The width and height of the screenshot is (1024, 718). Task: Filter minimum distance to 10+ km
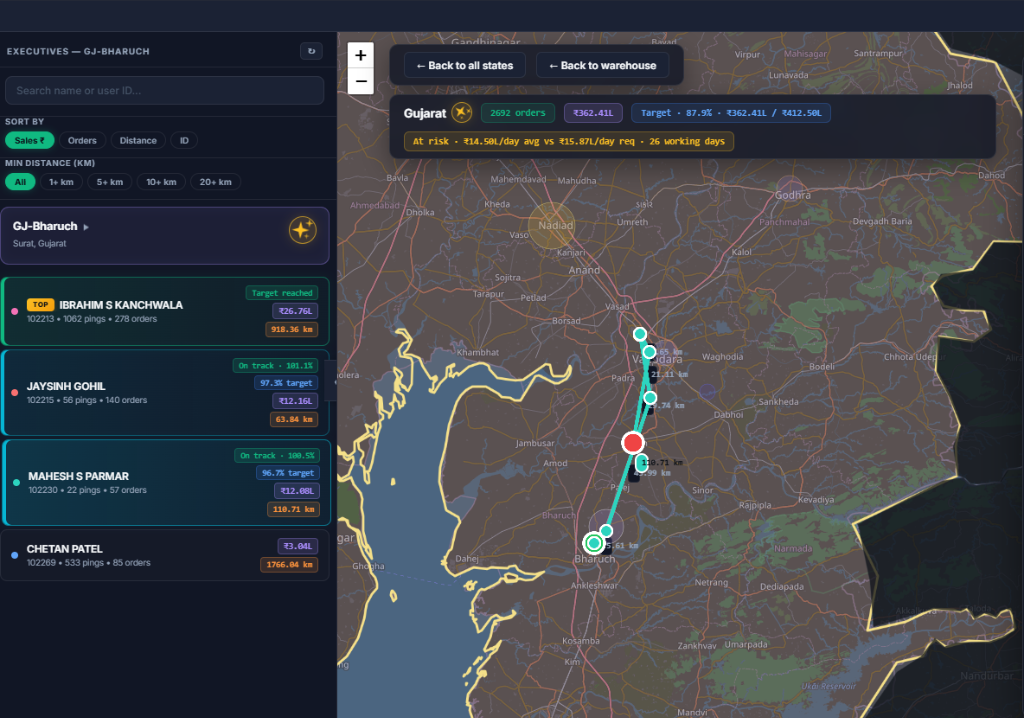click(161, 182)
